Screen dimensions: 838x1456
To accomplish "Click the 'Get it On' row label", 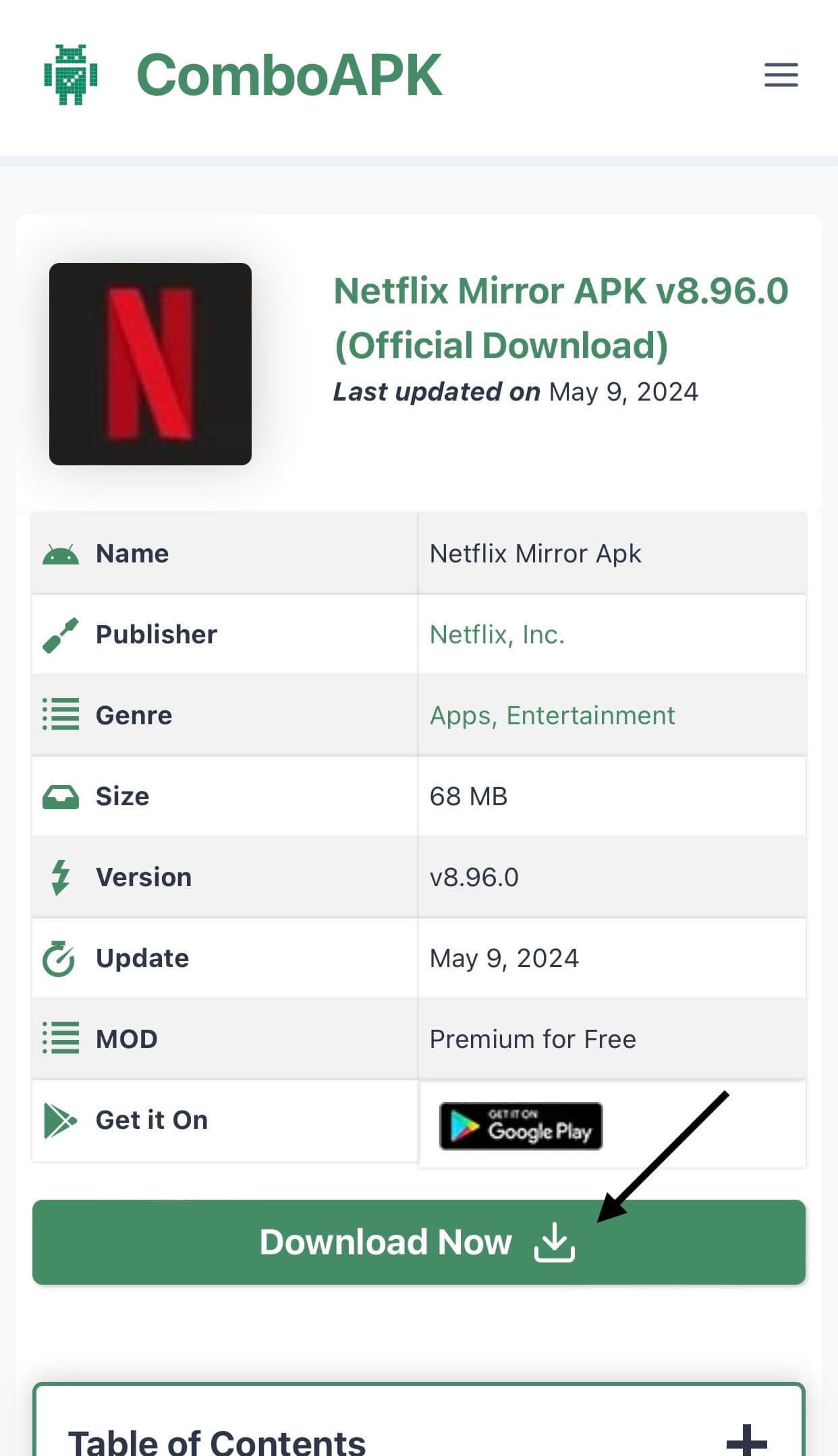I will (152, 1120).
